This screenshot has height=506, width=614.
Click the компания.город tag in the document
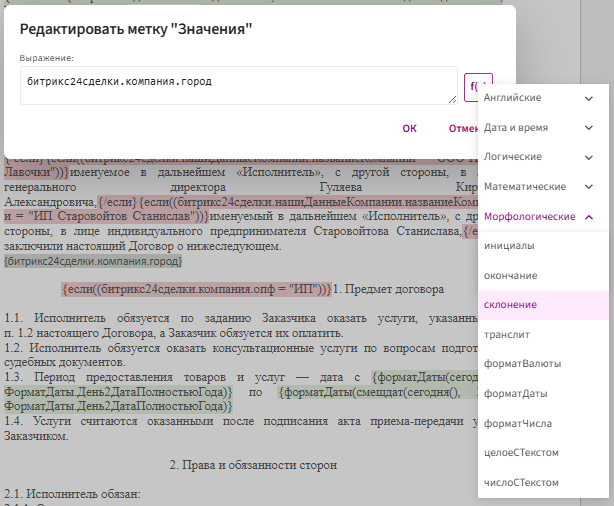point(93,260)
